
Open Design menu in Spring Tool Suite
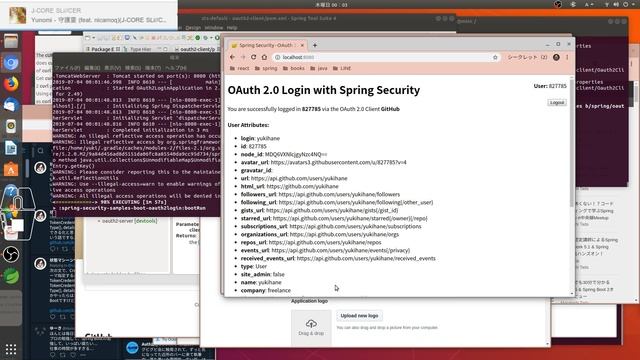point(193,28)
